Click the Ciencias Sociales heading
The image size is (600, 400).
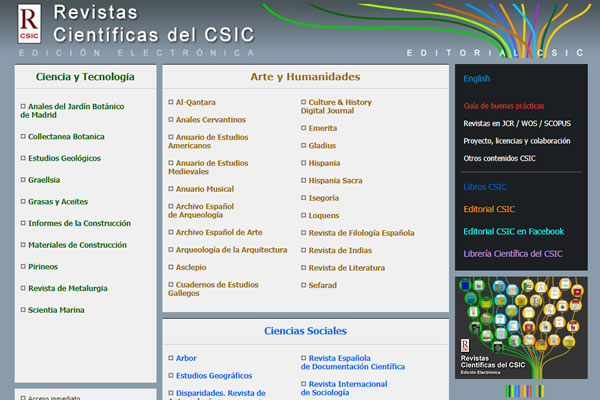[x=305, y=331]
